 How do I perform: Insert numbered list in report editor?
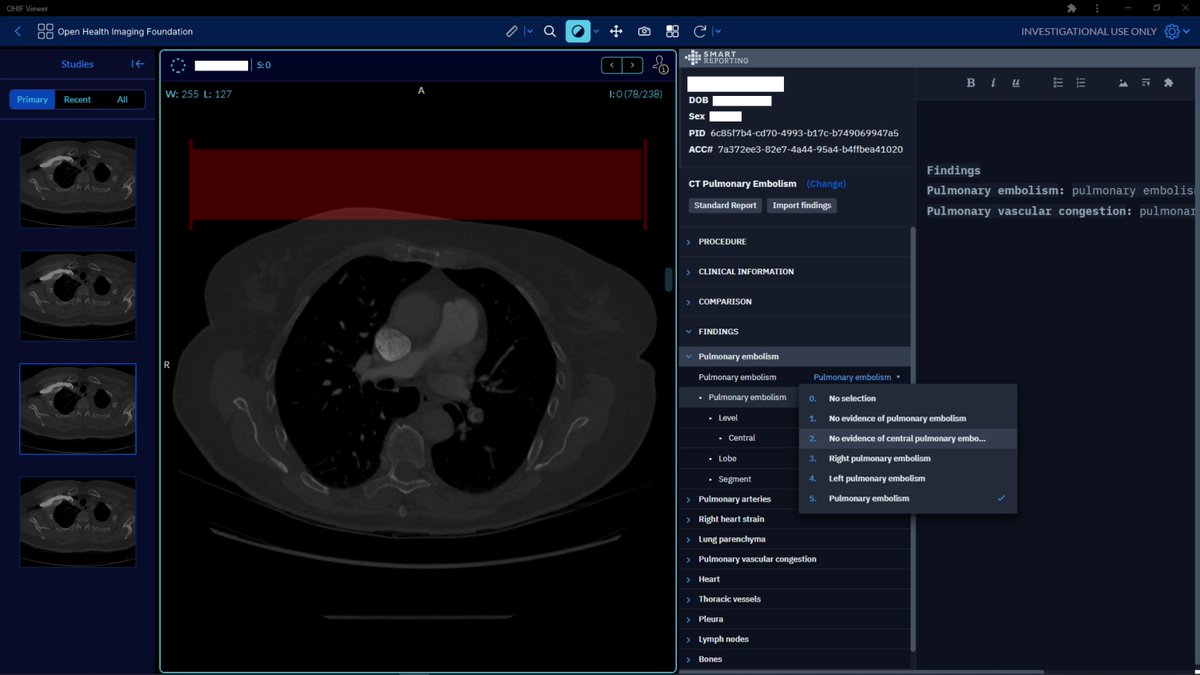tap(1081, 83)
